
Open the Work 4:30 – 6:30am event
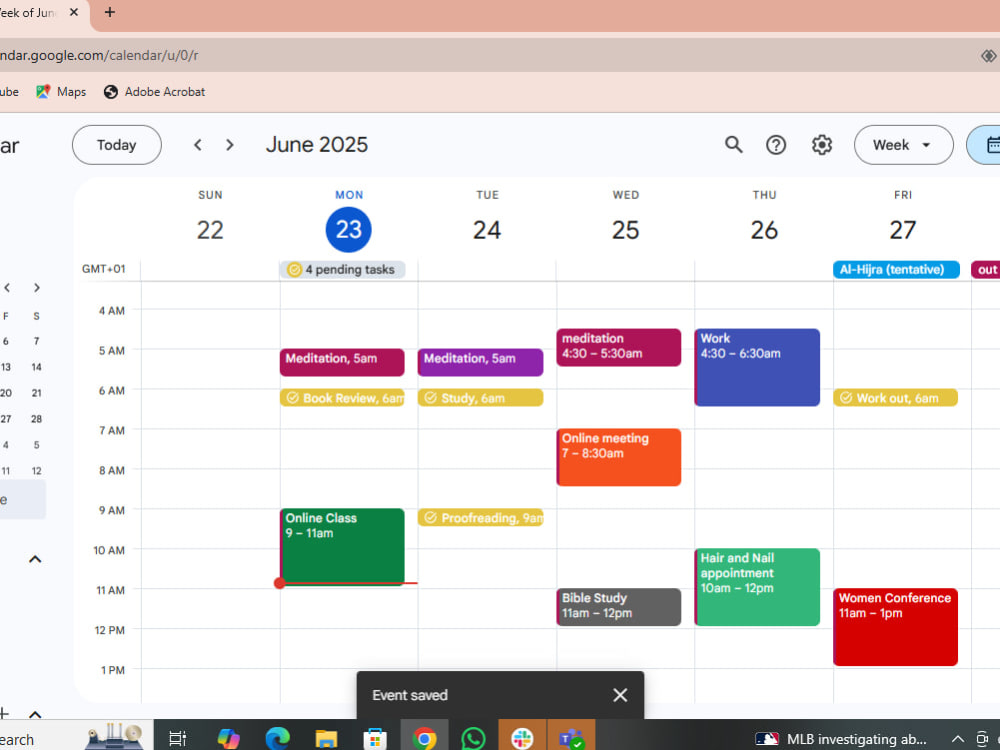pyautogui.click(x=757, y=367)
